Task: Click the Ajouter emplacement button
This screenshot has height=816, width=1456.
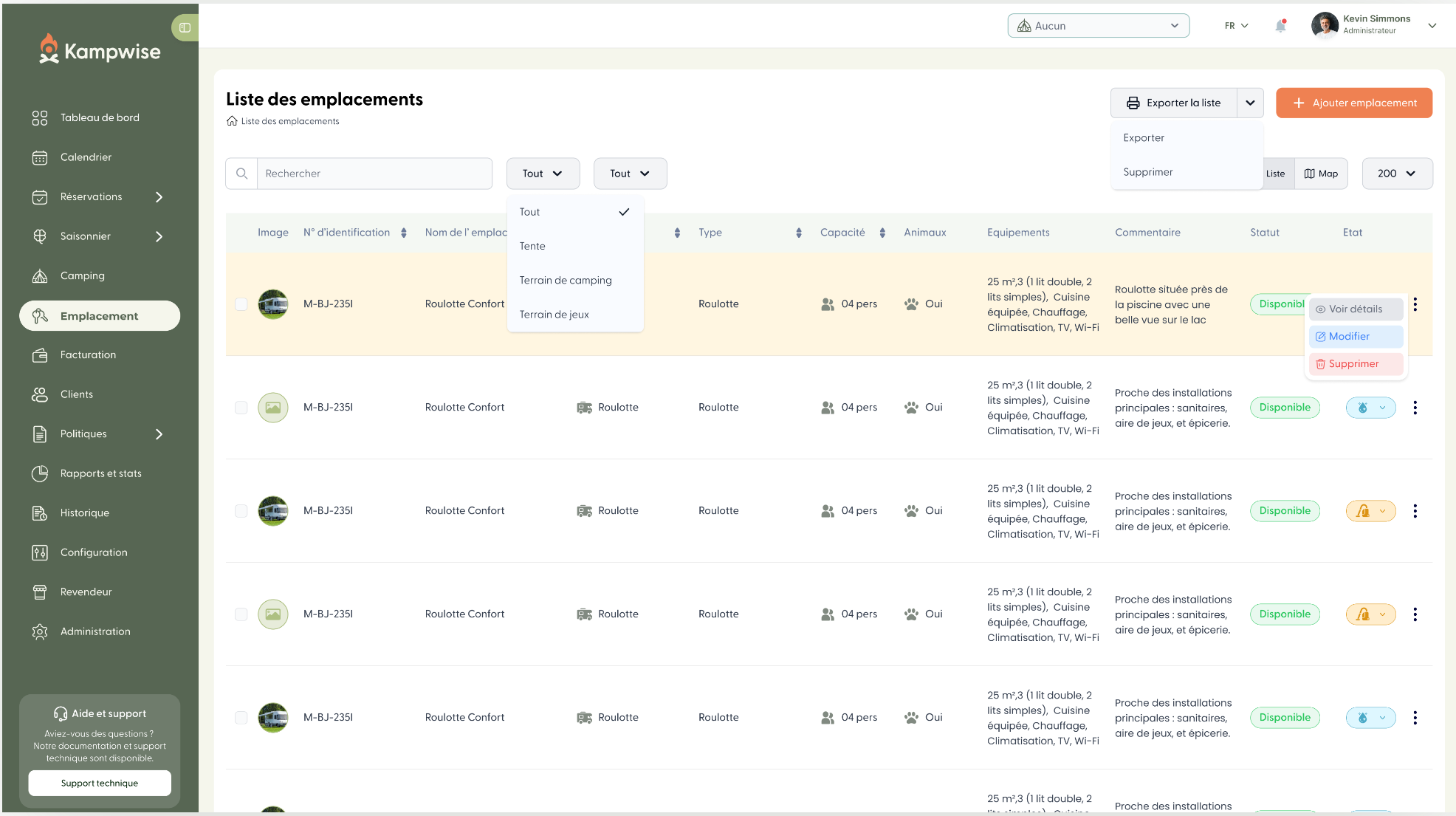Action: pos(1353,103)
